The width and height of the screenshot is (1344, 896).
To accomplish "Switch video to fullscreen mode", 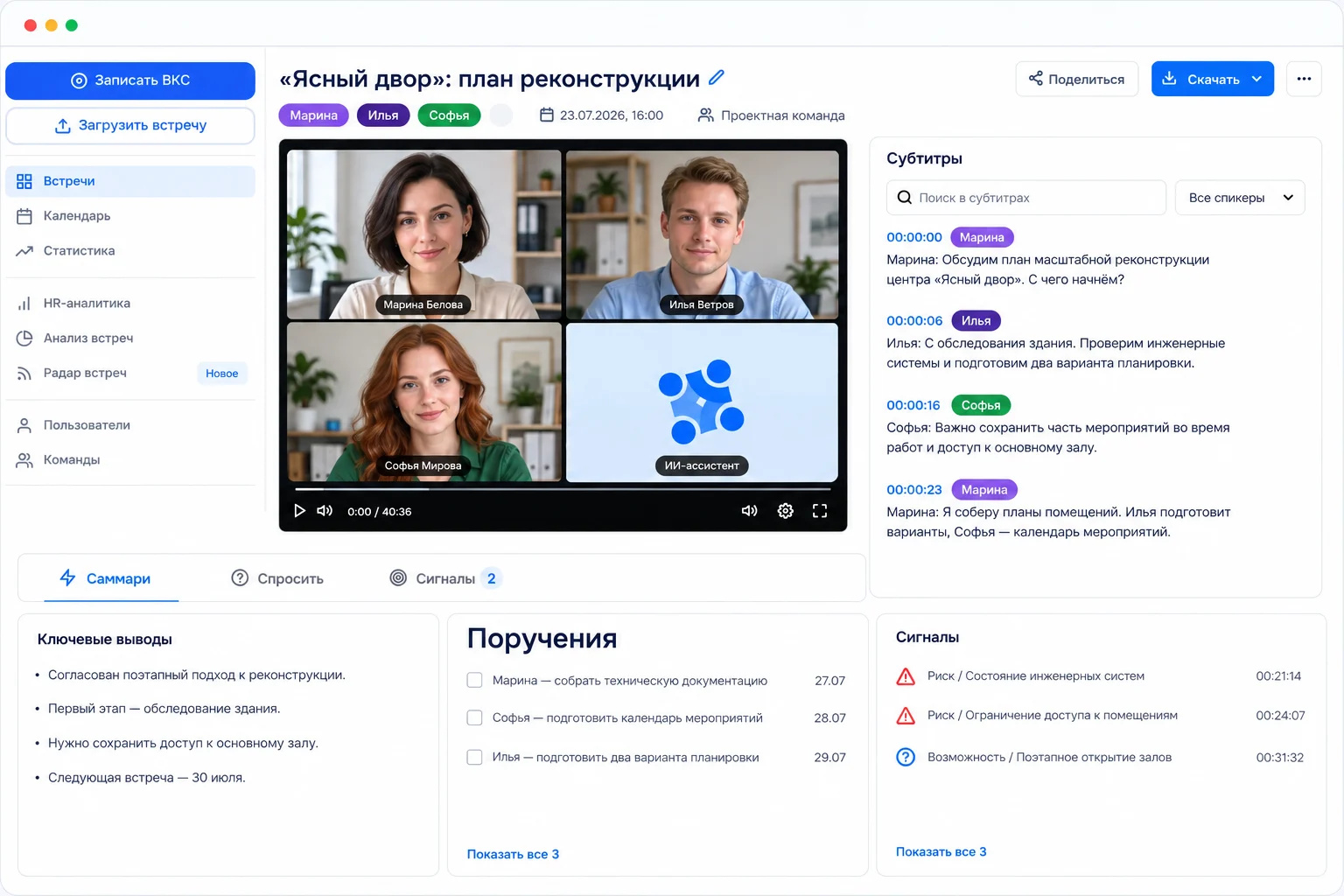I will (x=820, y=511).
